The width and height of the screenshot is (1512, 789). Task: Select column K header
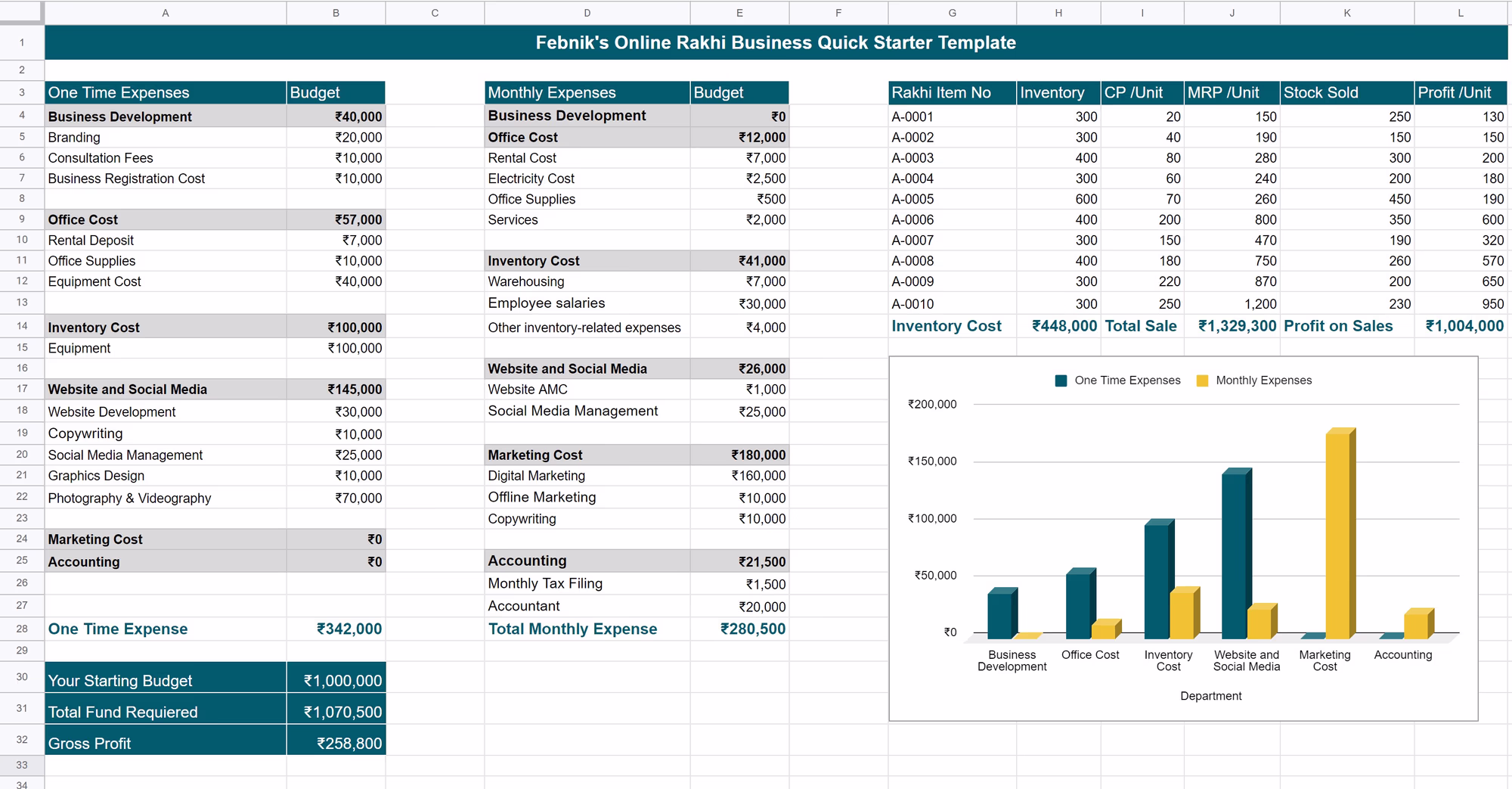(1346, 13)
